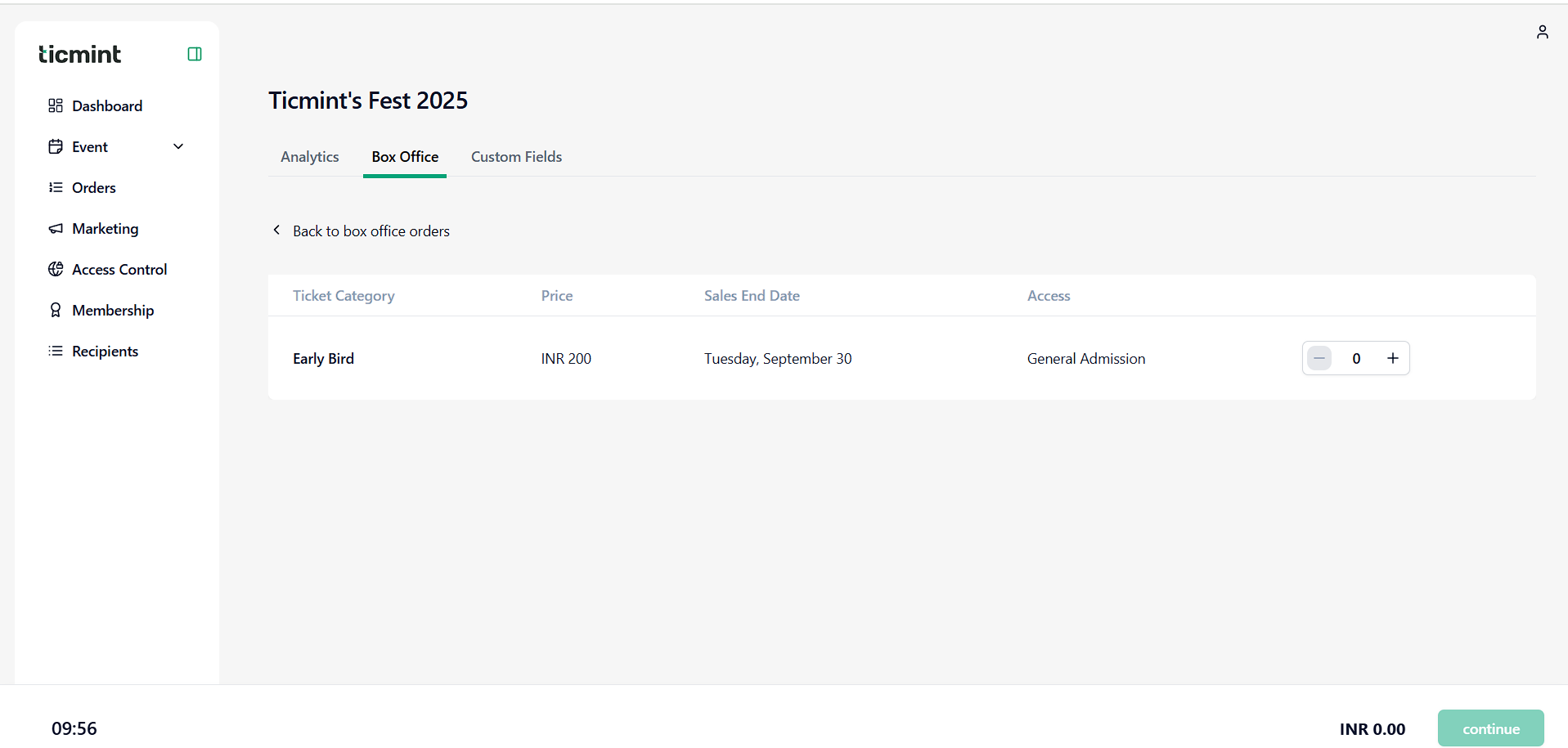
Task: Open the Custom Fields tab
Action: point(516,157)
